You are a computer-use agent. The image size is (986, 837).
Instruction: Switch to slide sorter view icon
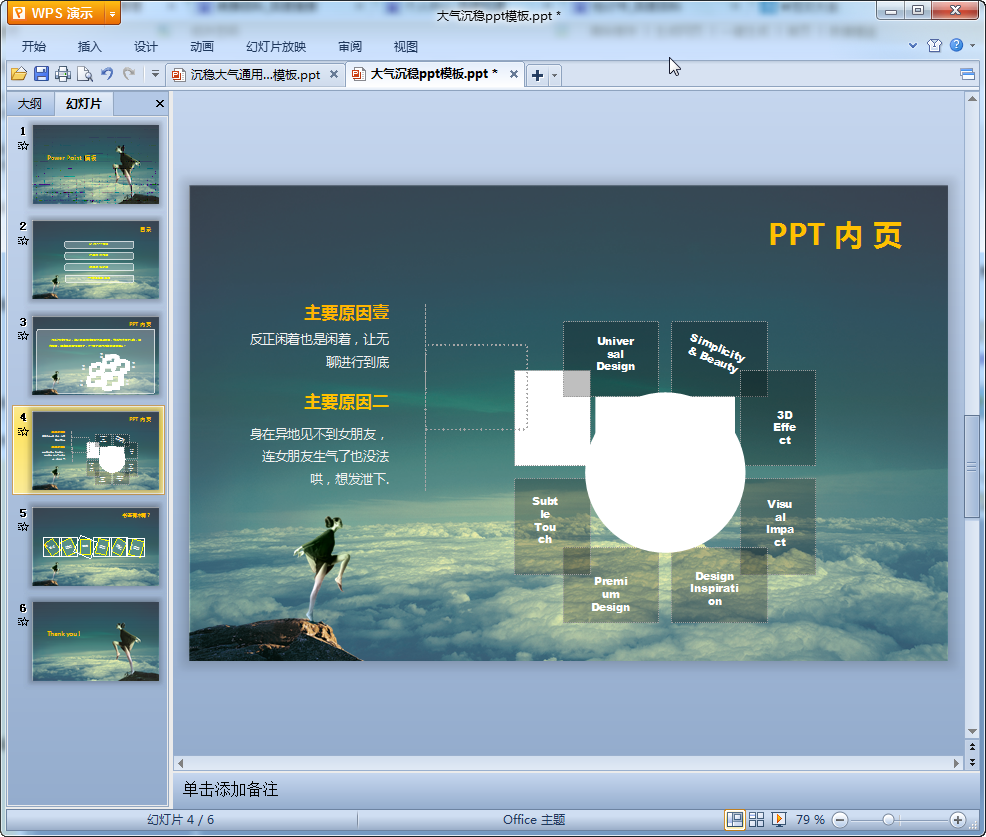pos(756,819)
